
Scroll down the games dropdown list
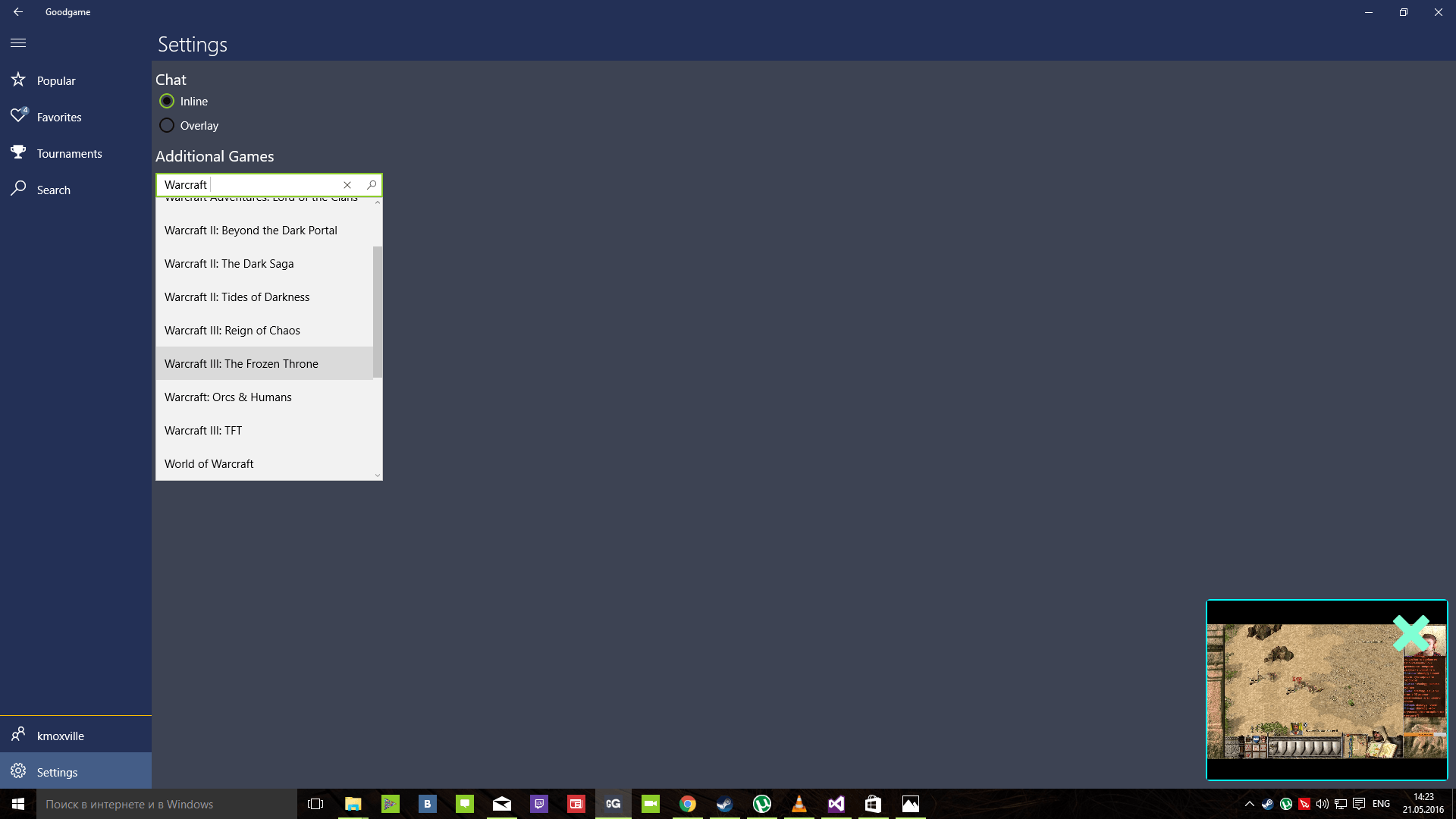coord(378,475)
